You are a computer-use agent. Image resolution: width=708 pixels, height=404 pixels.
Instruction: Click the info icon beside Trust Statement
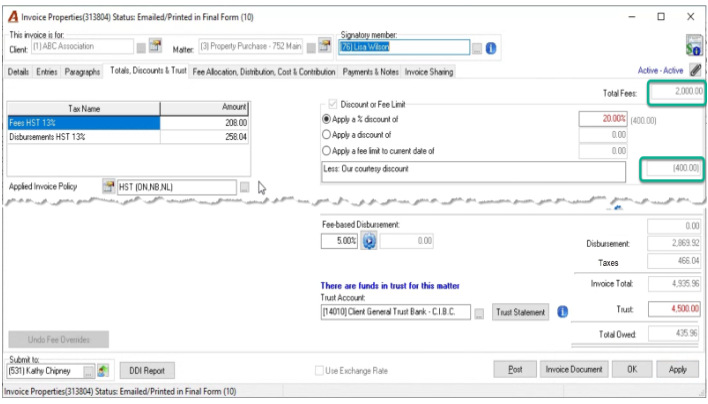tap(562, 311)
